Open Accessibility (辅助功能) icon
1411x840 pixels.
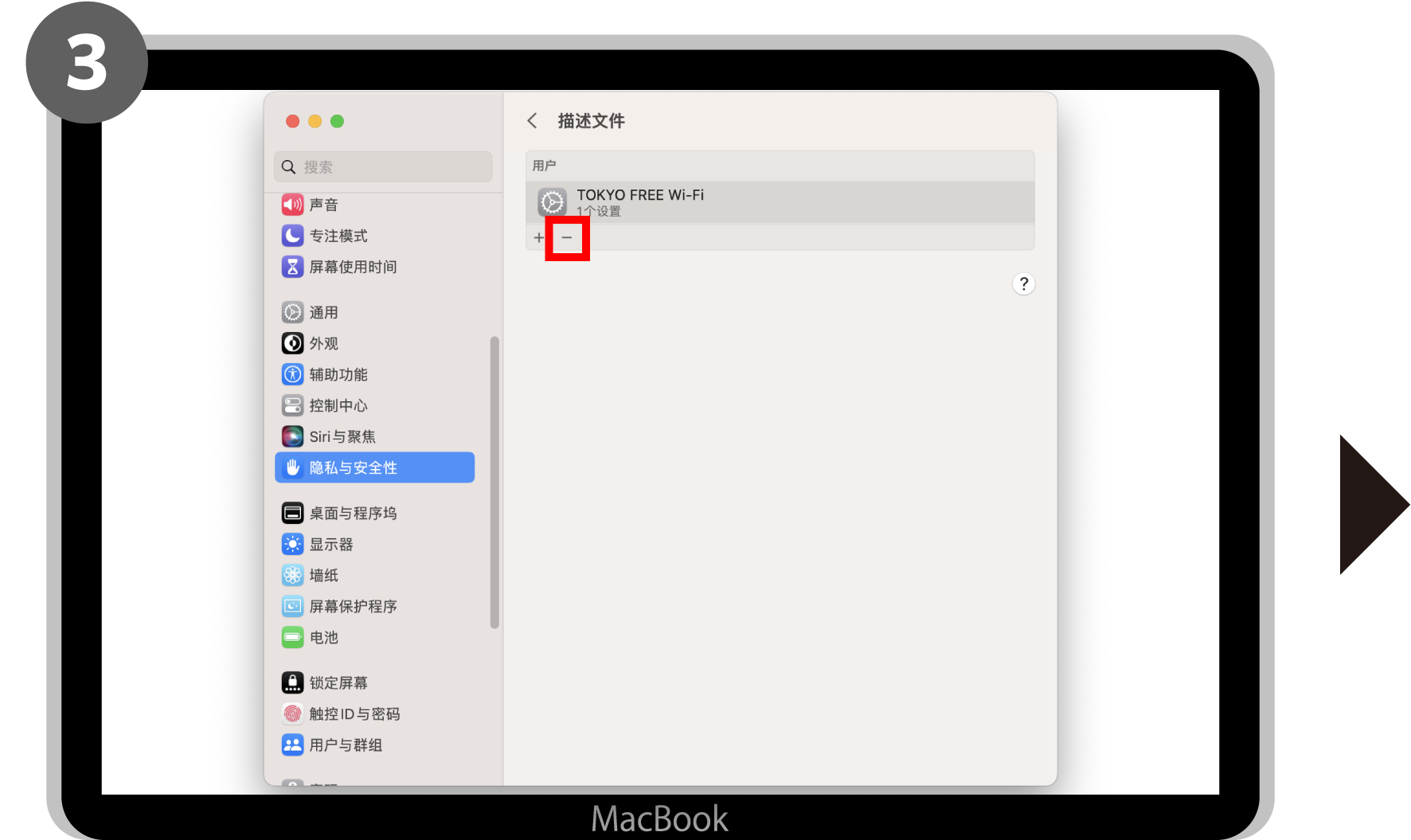292,374
